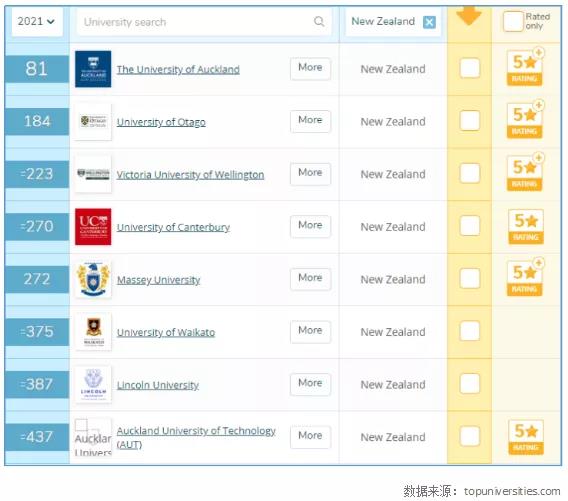Click the University search input field
The width and height of the screenshot is (568, 501).
pyautogui.click(x=204, y=22)
